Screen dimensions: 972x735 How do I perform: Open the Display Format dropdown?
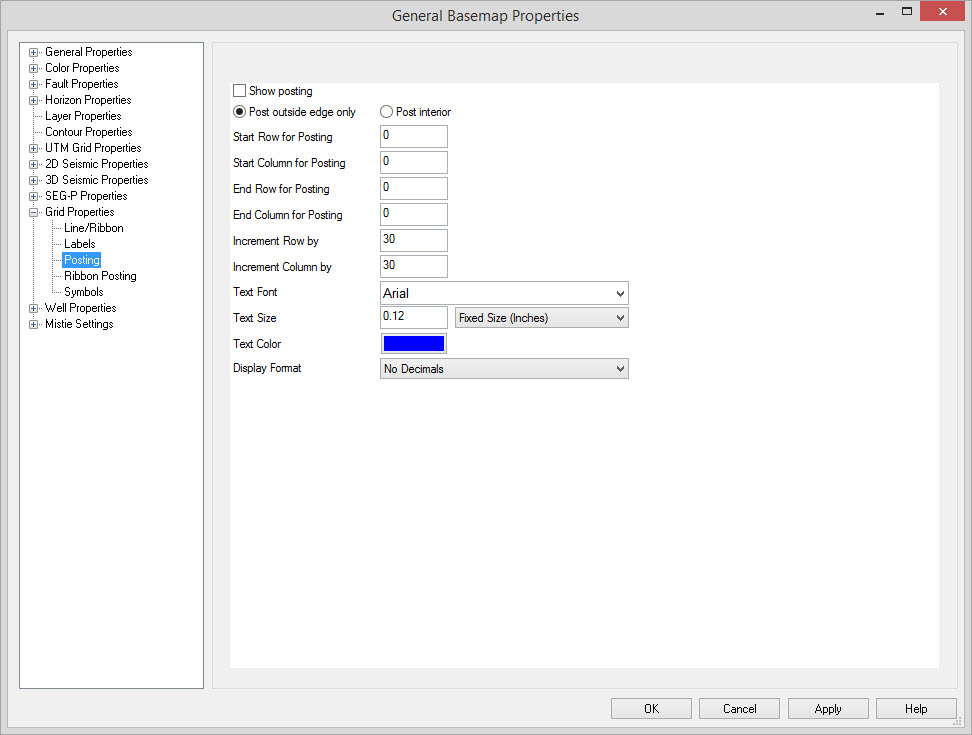tap(505, 369)
